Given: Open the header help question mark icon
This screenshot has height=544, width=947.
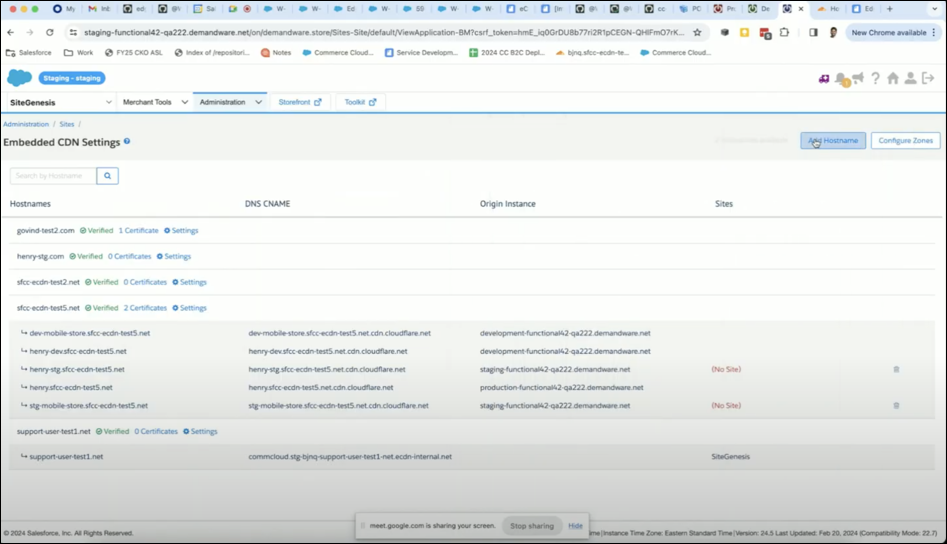Looking at the screenshot, I should [875, 78].
